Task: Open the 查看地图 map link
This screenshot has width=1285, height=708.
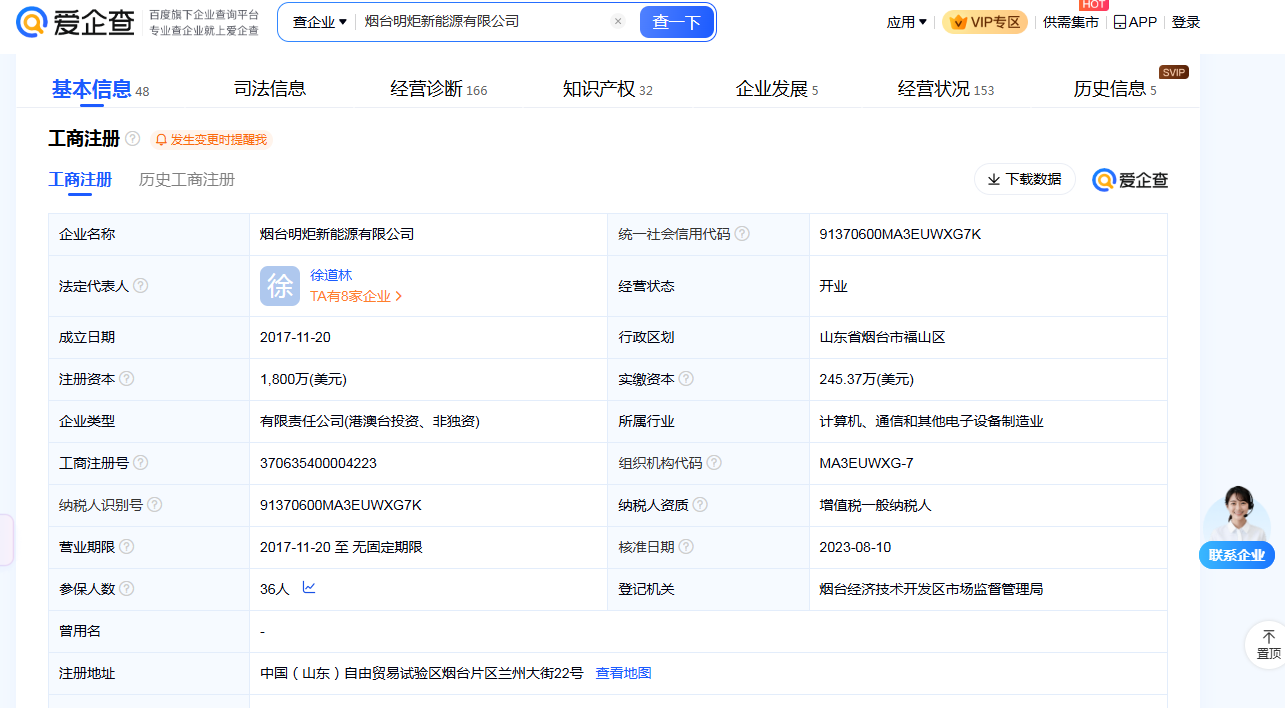Action: coord(623,673)
